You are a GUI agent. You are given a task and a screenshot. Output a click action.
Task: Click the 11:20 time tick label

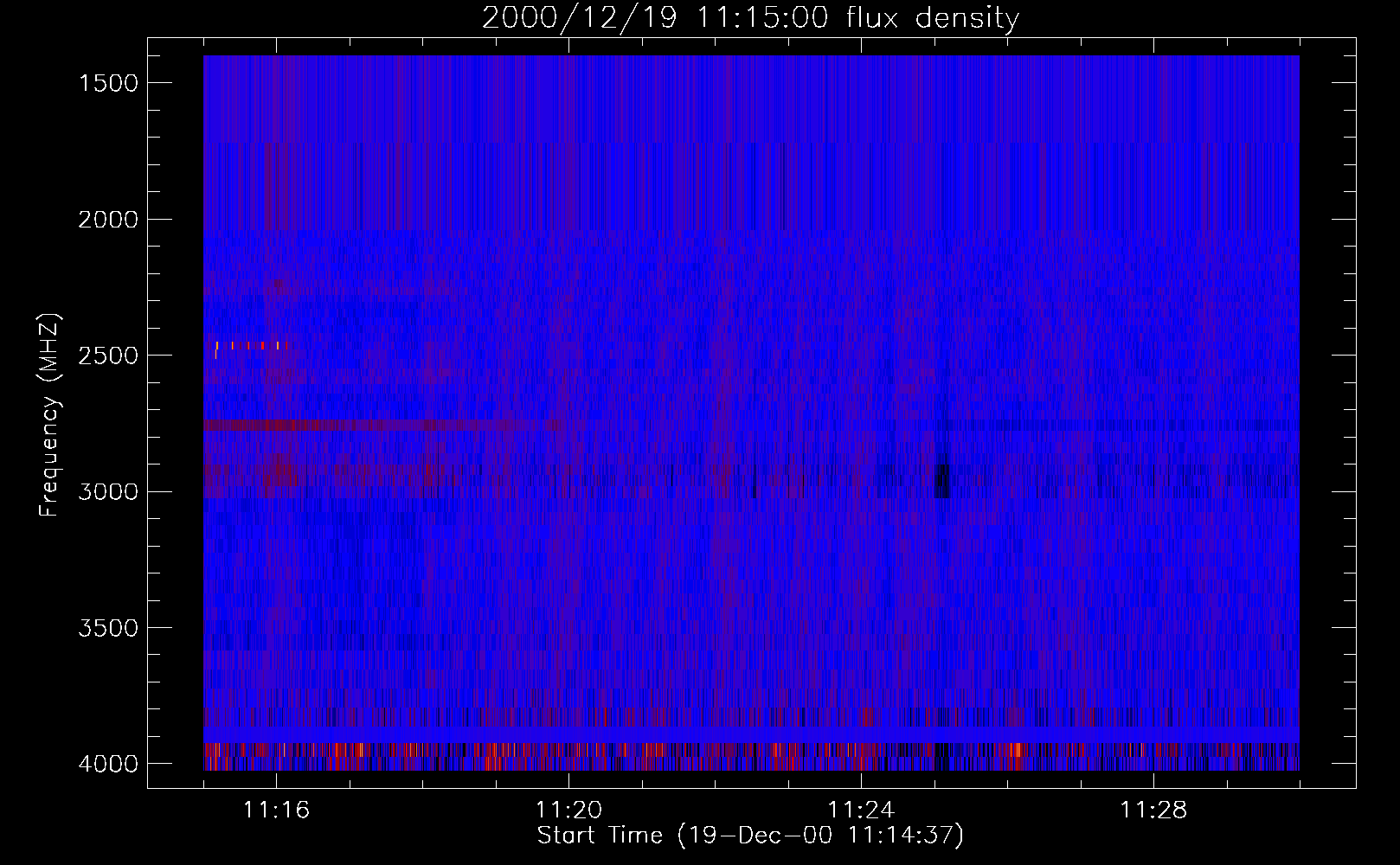568,811
